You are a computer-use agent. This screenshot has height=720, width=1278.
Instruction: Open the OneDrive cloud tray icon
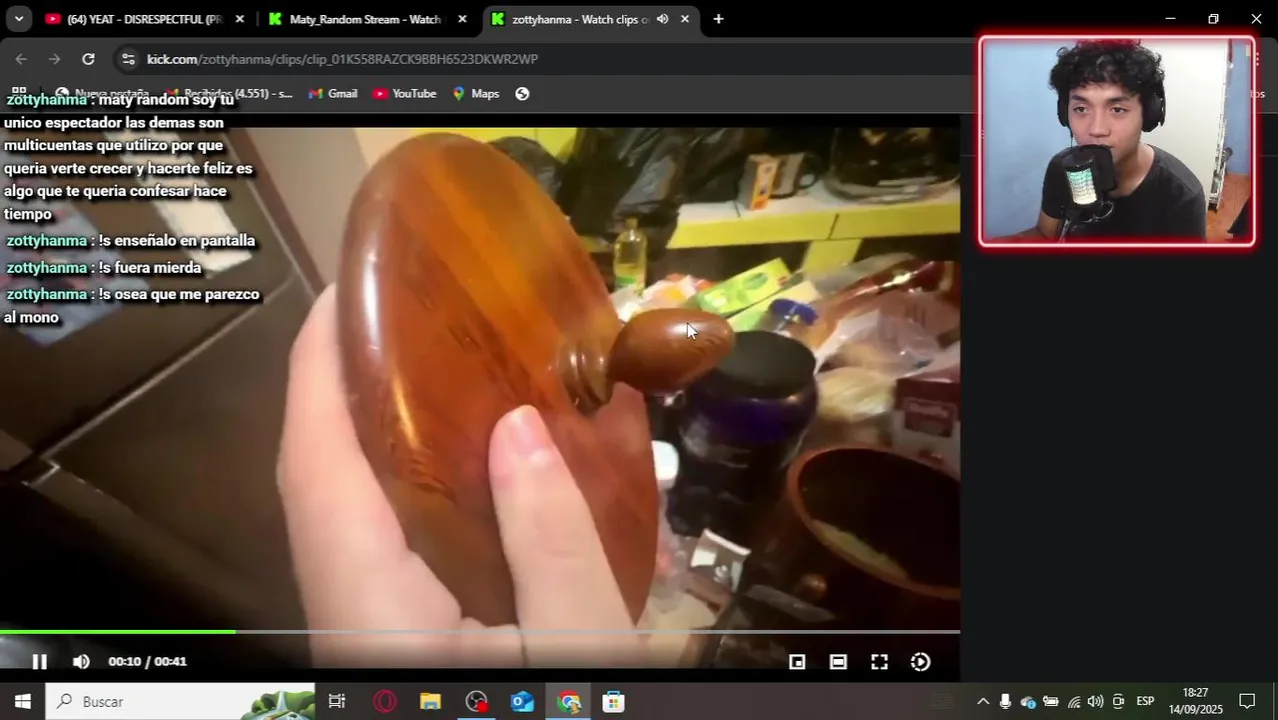tap(1028, 701)
